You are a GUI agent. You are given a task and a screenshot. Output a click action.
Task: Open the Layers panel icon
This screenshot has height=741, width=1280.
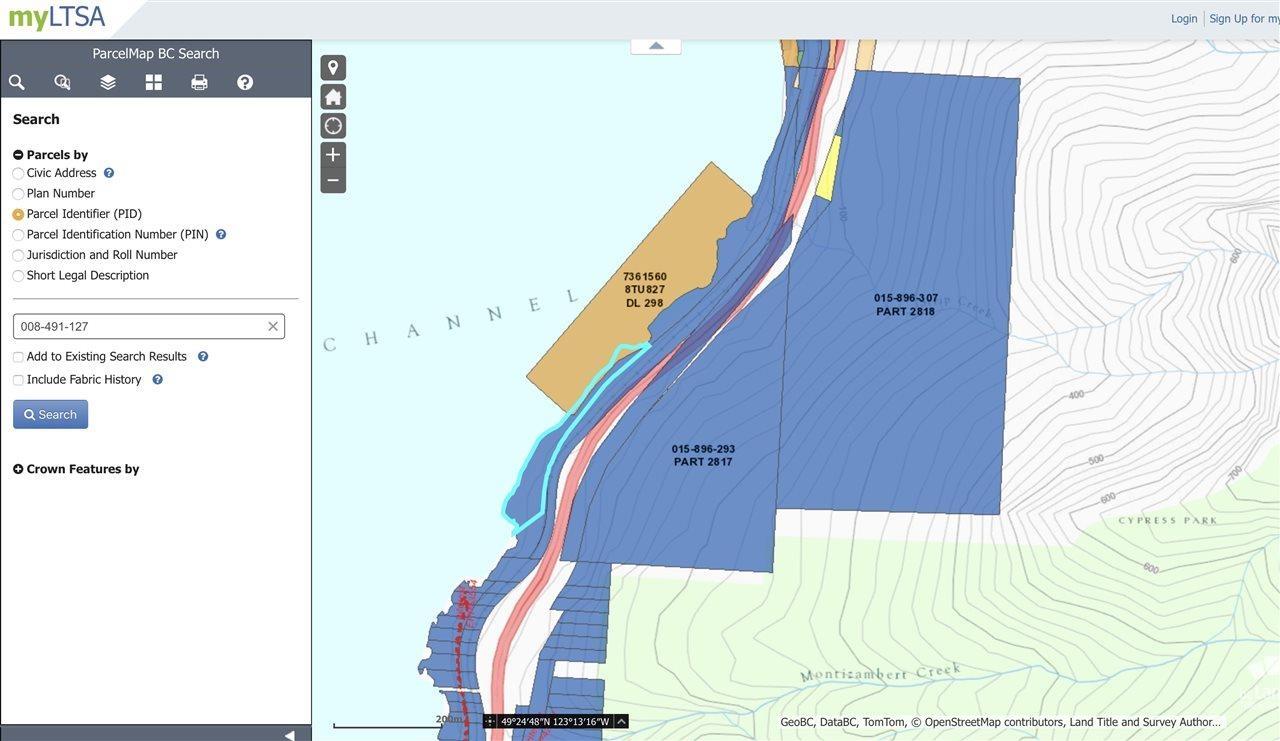pyautogui.click(x=108, y=83)
